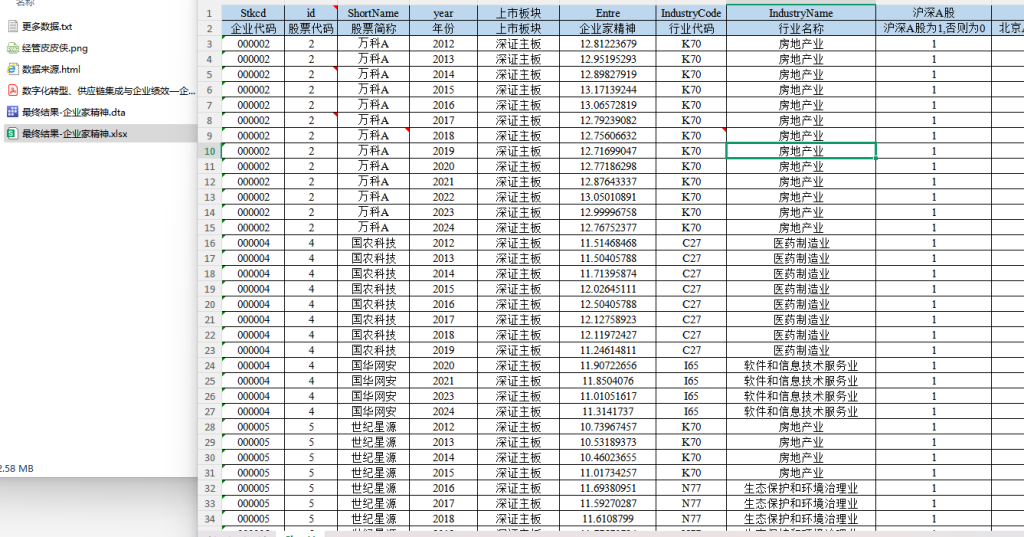Click the 沪深A股 header cell
The height and width of the screenshot is (537, 1024).
[x=934, y=13]
